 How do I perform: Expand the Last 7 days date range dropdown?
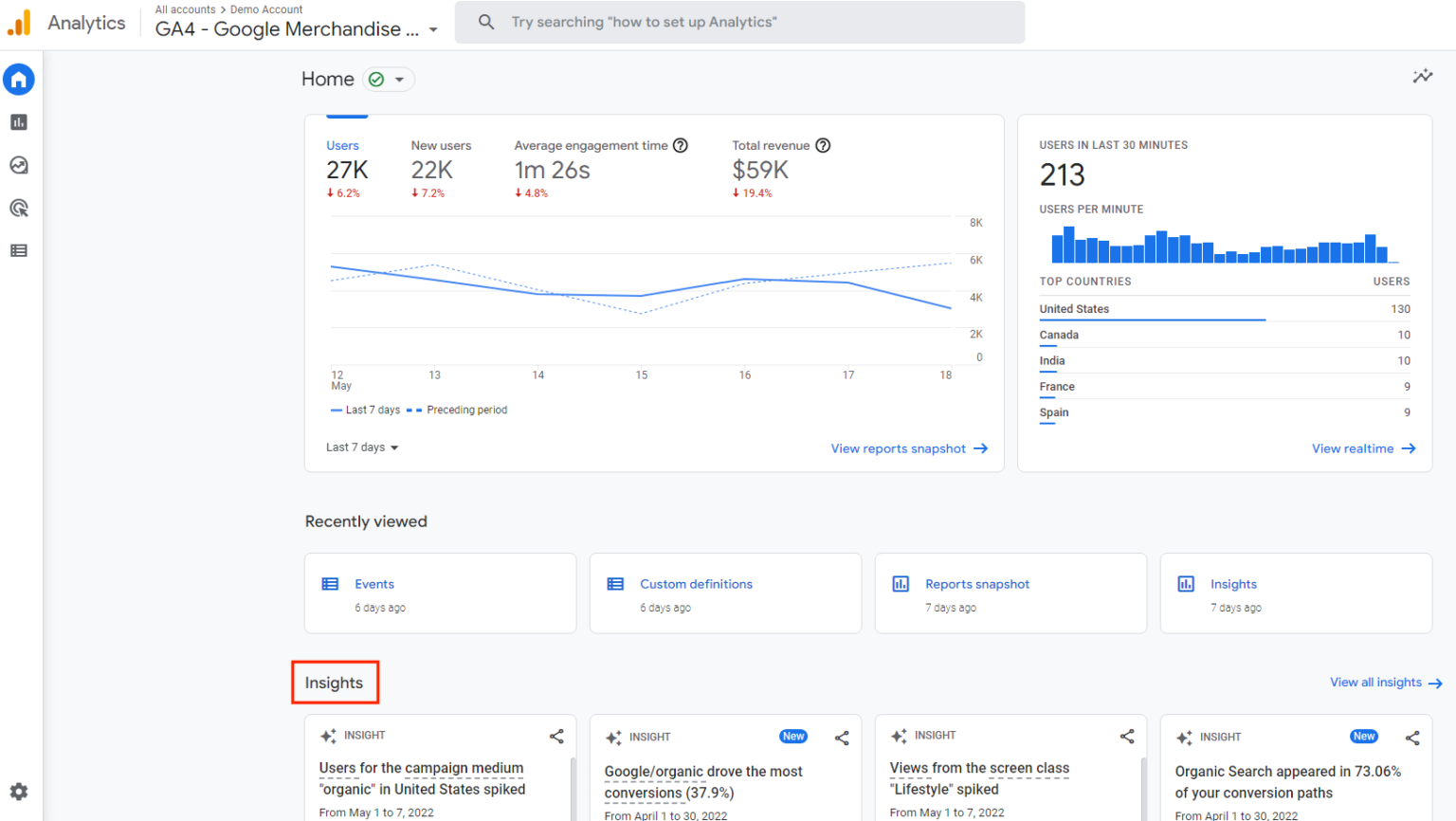[362, 447]
